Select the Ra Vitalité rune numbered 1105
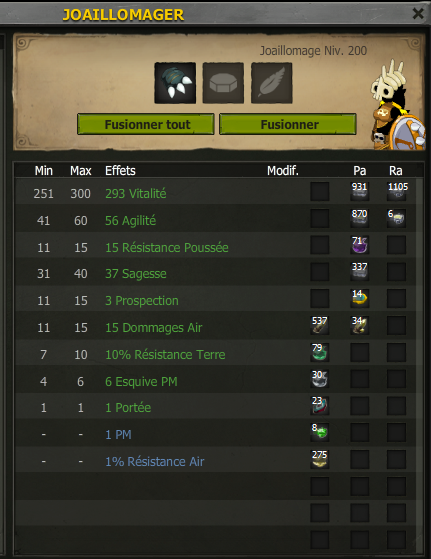This screenshot has height=559, width=431. pos(396,191)
